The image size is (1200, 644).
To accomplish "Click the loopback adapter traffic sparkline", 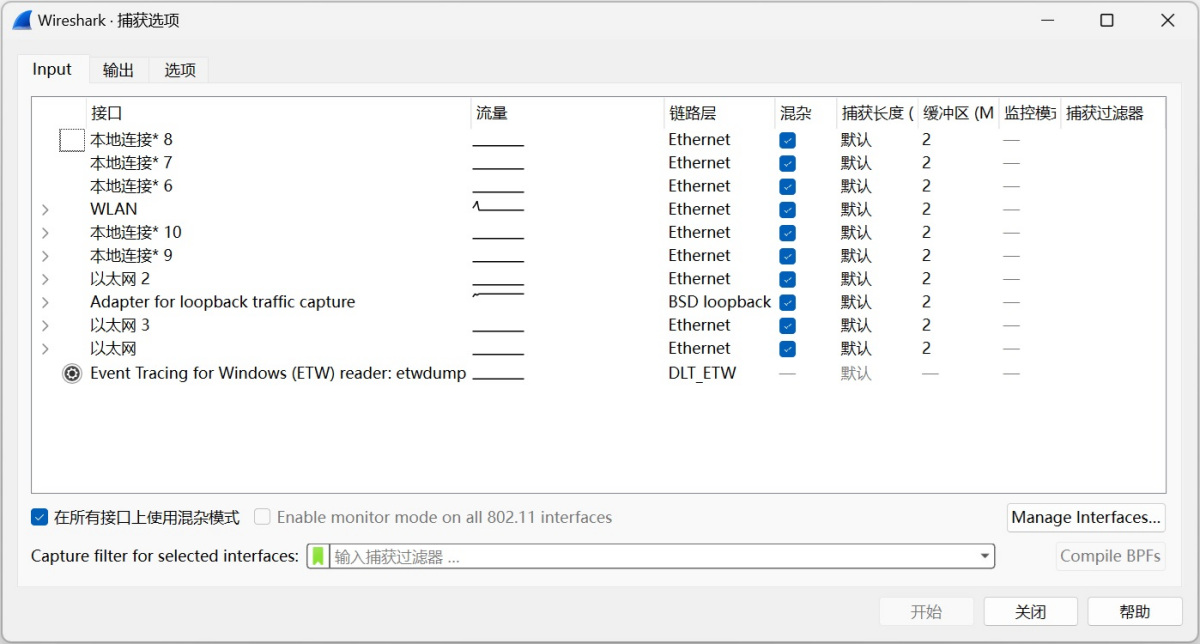I will pyautogui.click(x=498, y=298).
